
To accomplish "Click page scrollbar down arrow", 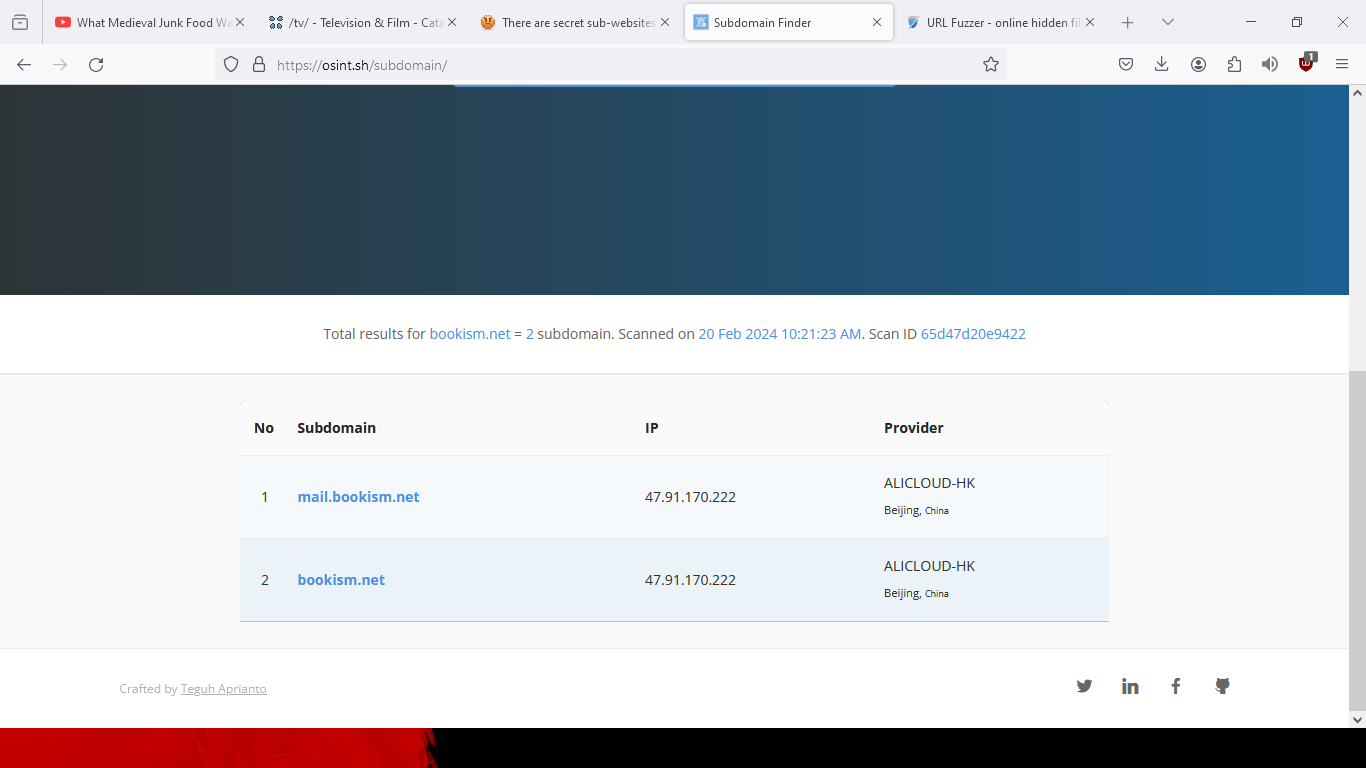I will (x=1357, y=719).
